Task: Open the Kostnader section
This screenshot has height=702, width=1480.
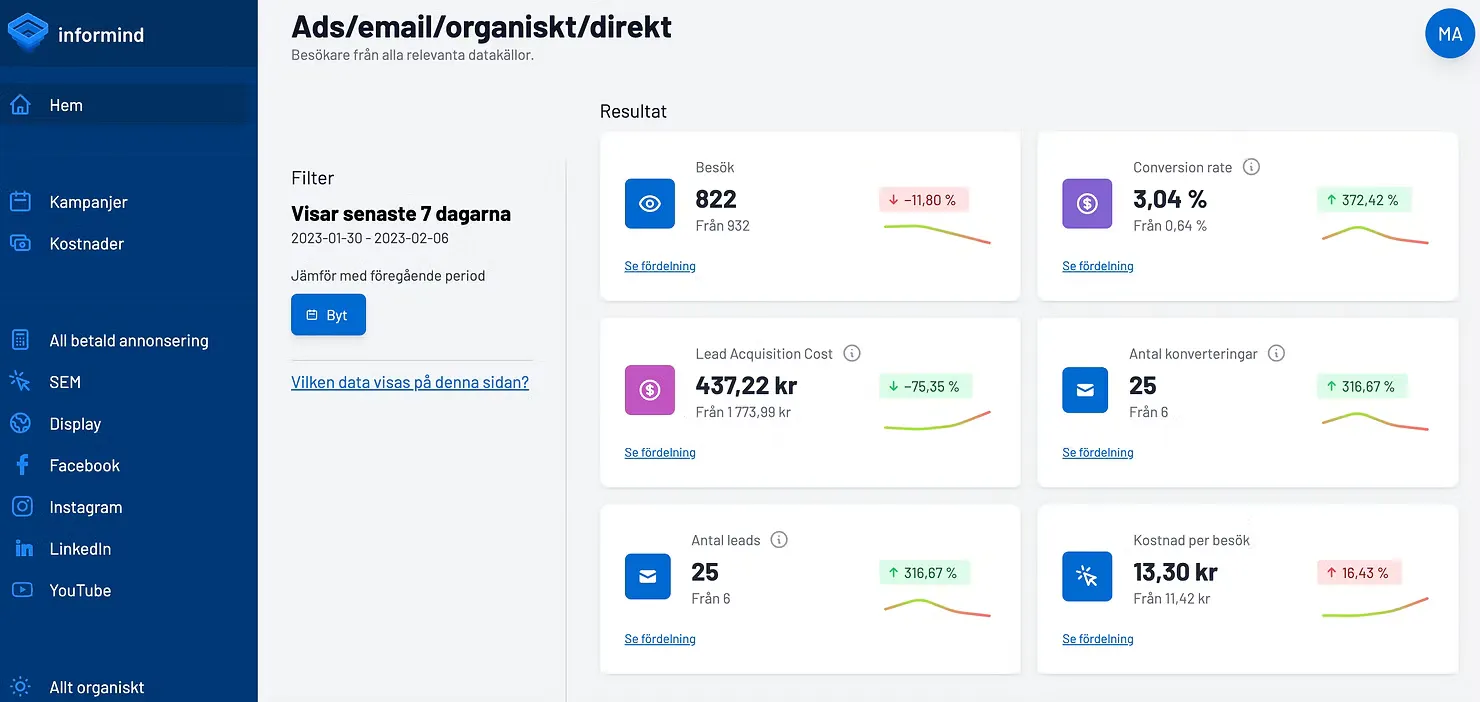Action: pyautogui.click(x=87, y=243)
